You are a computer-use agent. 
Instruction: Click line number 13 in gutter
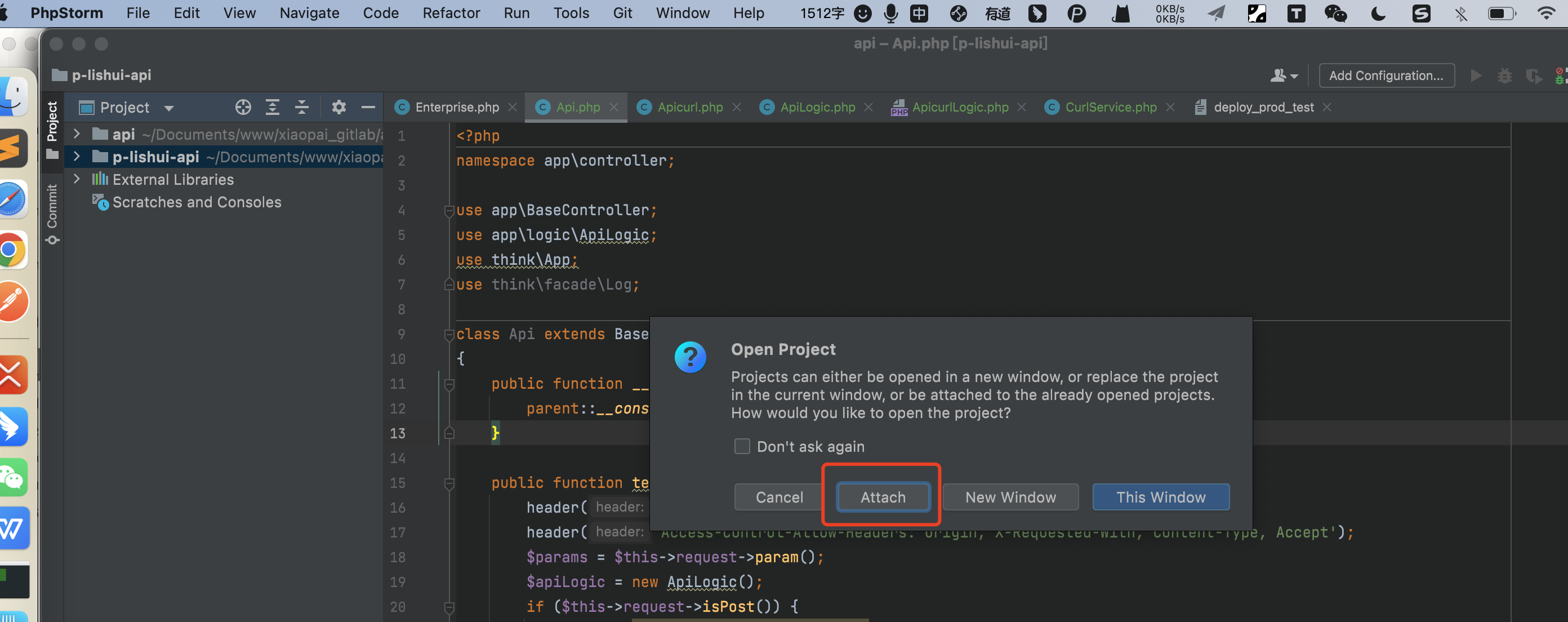tap(397, 433)
